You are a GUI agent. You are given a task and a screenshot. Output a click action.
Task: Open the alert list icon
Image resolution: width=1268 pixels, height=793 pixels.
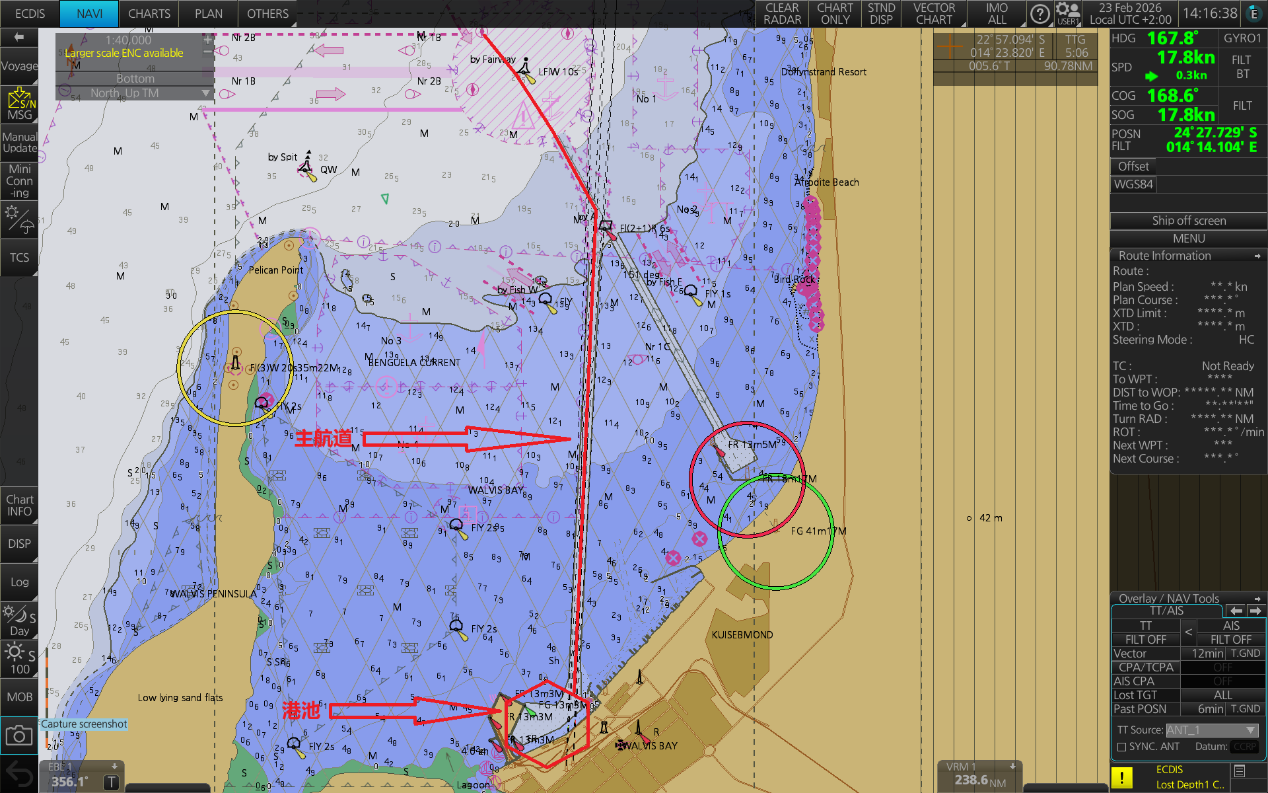(x=1240, y=771)
